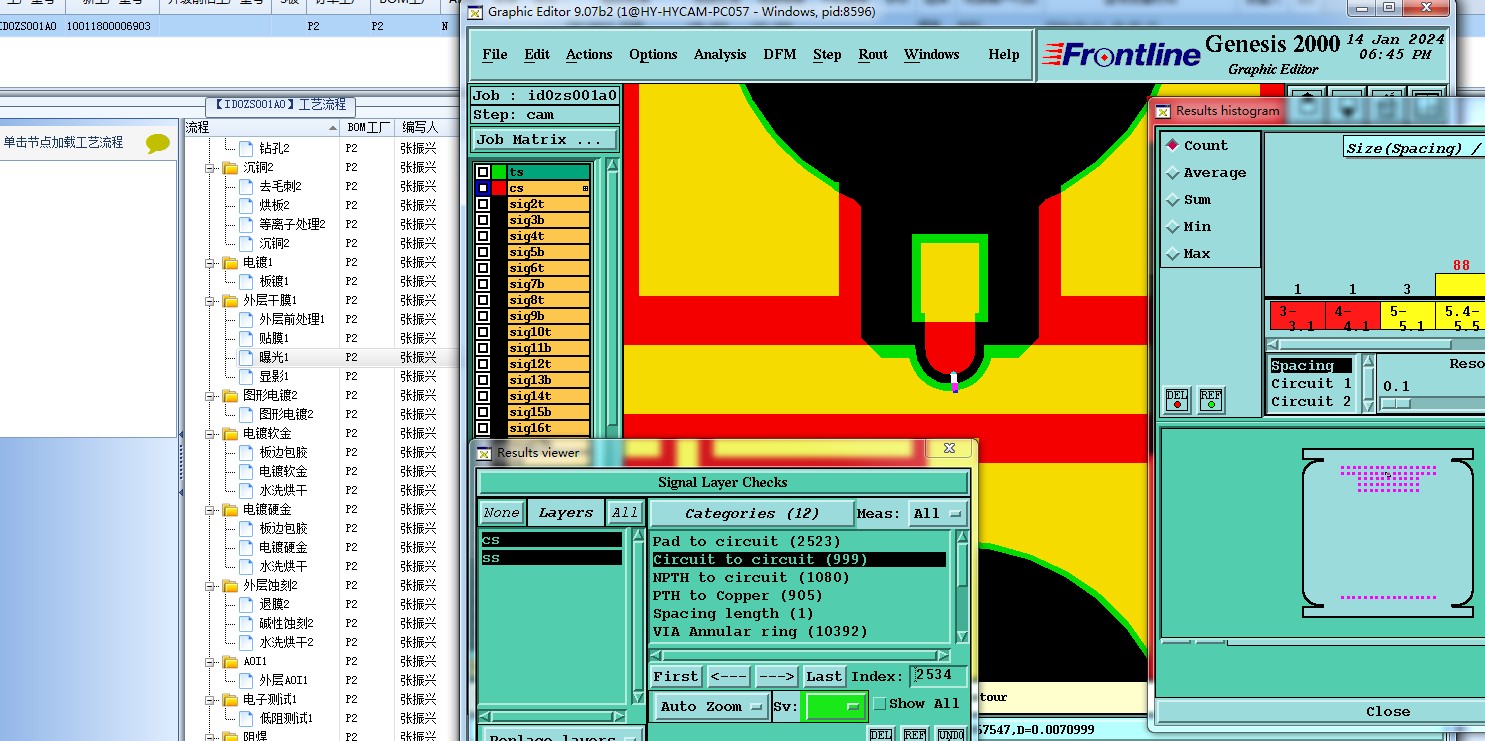Open the Rout menu
The height and width of the screenshot is (741, 1485).
[873, 55]
